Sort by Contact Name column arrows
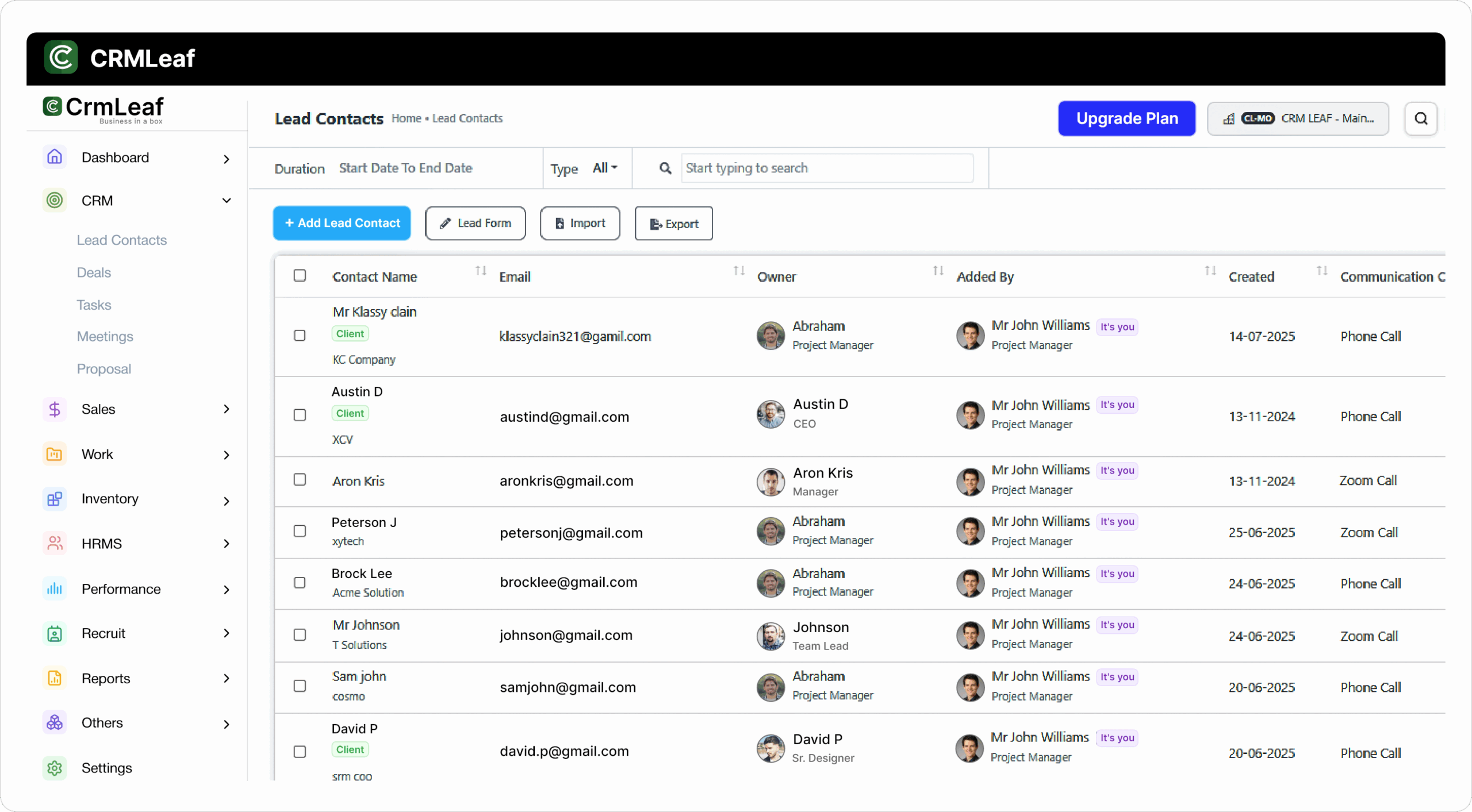Screen dimensions: 1472x812 (x=481, y=271)
